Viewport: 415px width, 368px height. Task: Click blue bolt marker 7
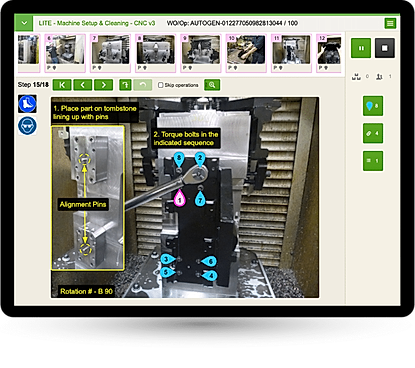pyautogui.click(x=200, y=199)
